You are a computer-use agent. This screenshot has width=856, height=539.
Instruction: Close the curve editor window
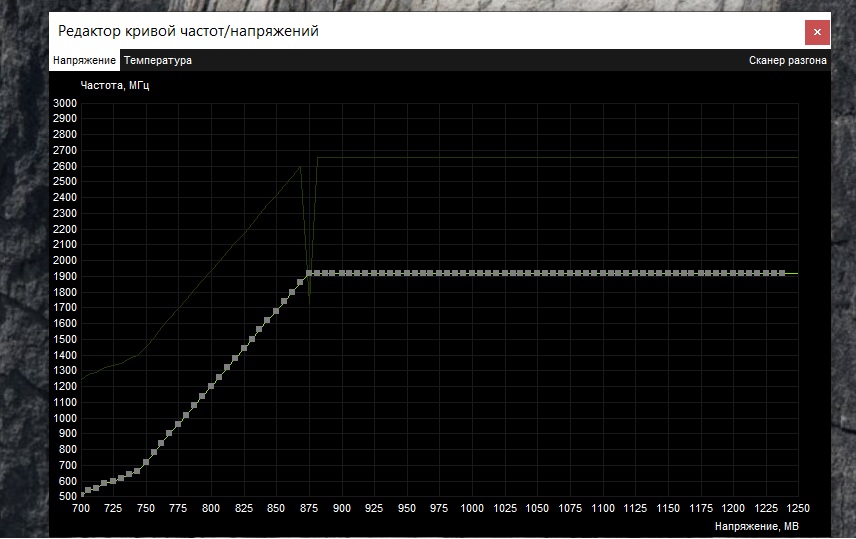(x=817, y=32)
